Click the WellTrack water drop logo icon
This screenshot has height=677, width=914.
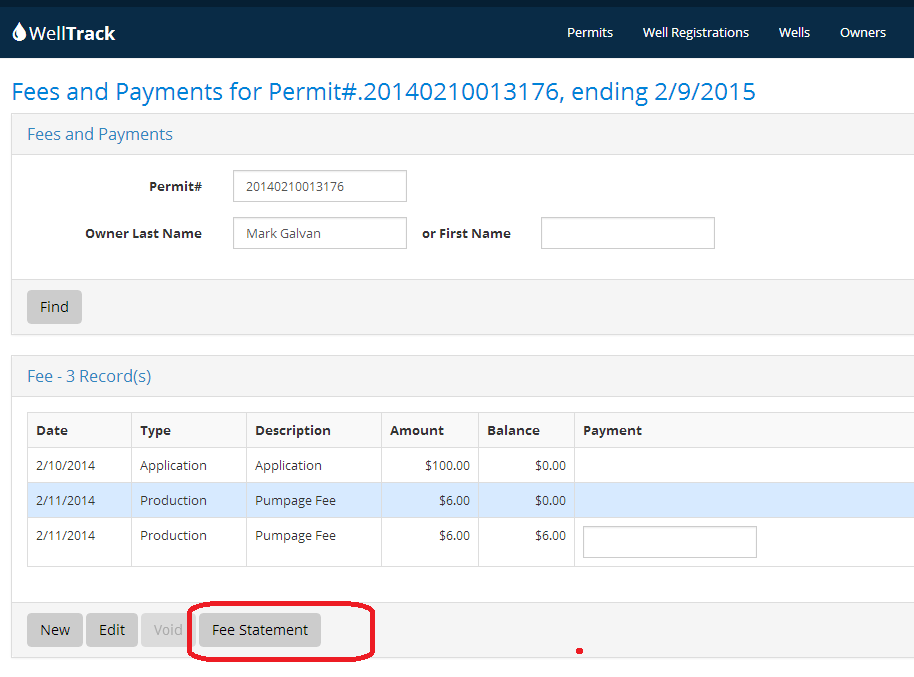pos(19,32)
